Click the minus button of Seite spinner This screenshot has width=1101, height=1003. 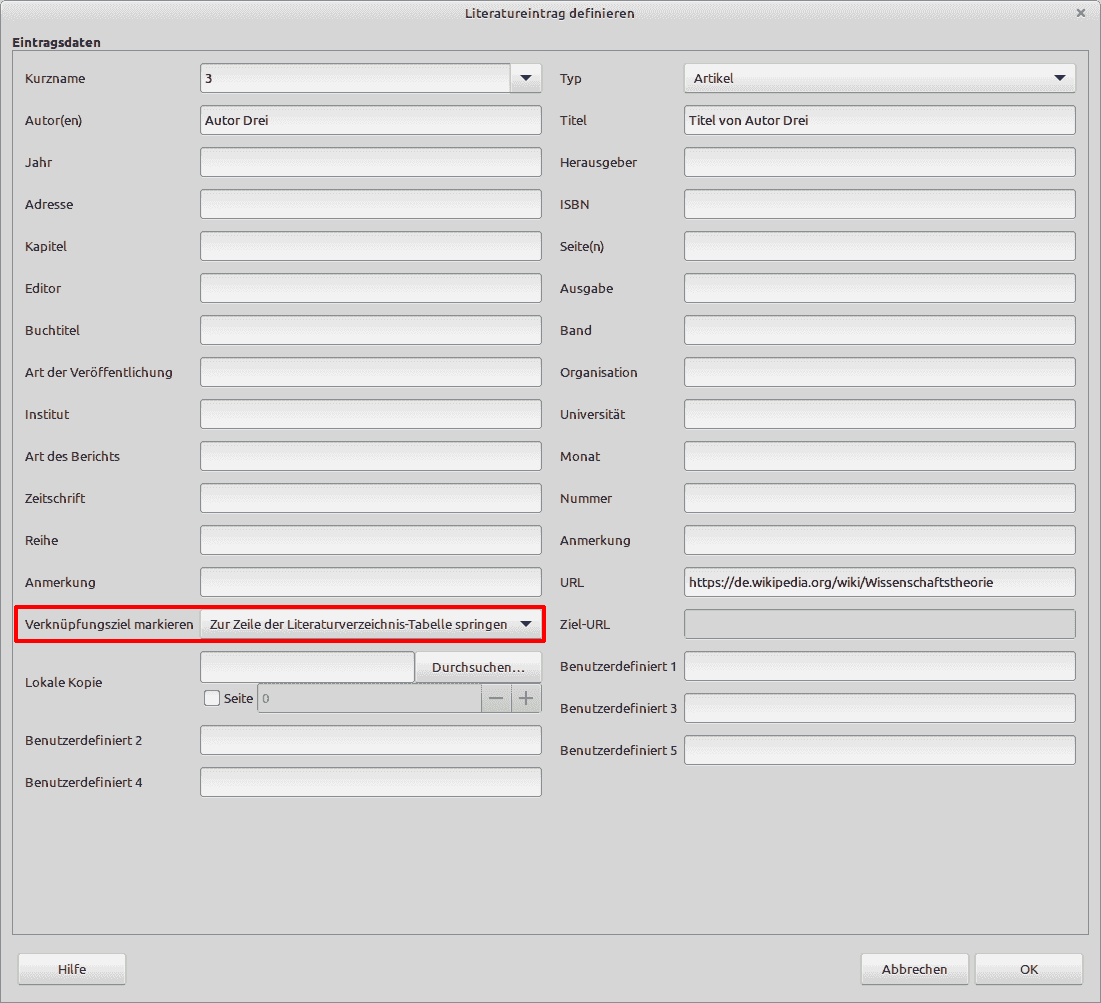pyautogui.click(x=496, y=699)
